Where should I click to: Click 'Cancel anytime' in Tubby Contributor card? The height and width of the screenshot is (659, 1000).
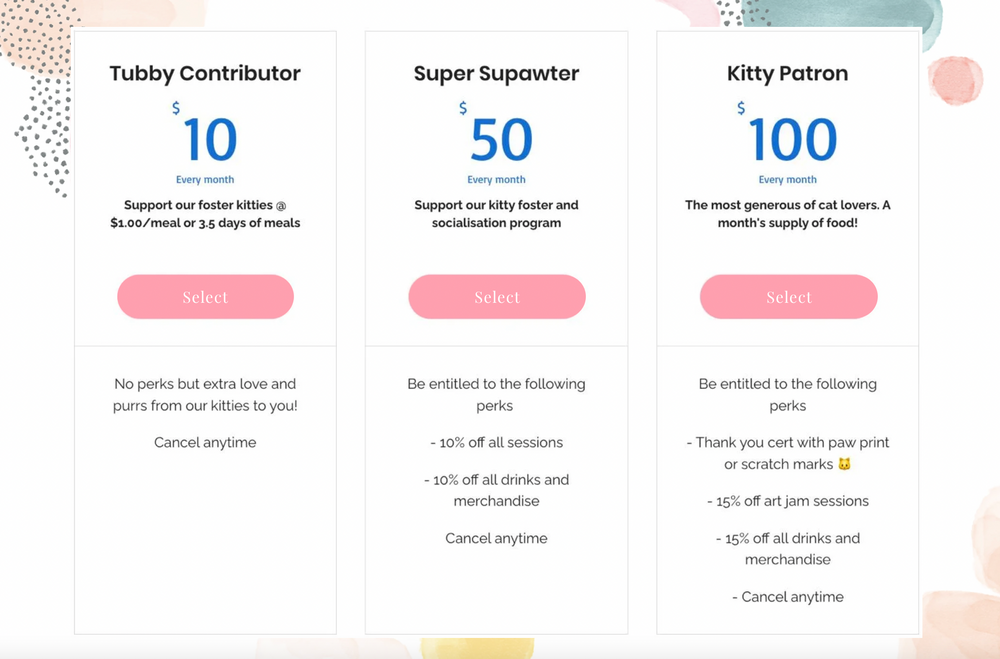(205, 442)
